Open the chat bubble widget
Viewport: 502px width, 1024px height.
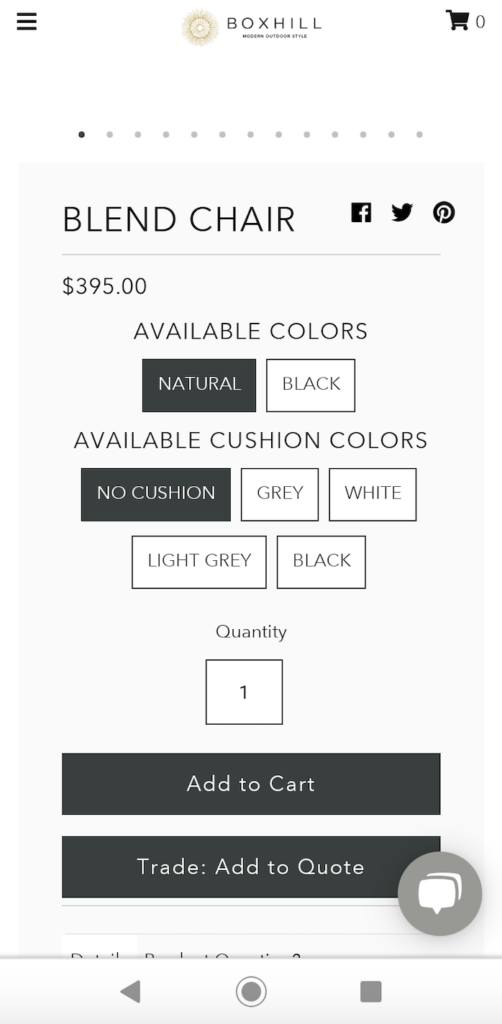point(440,893)
